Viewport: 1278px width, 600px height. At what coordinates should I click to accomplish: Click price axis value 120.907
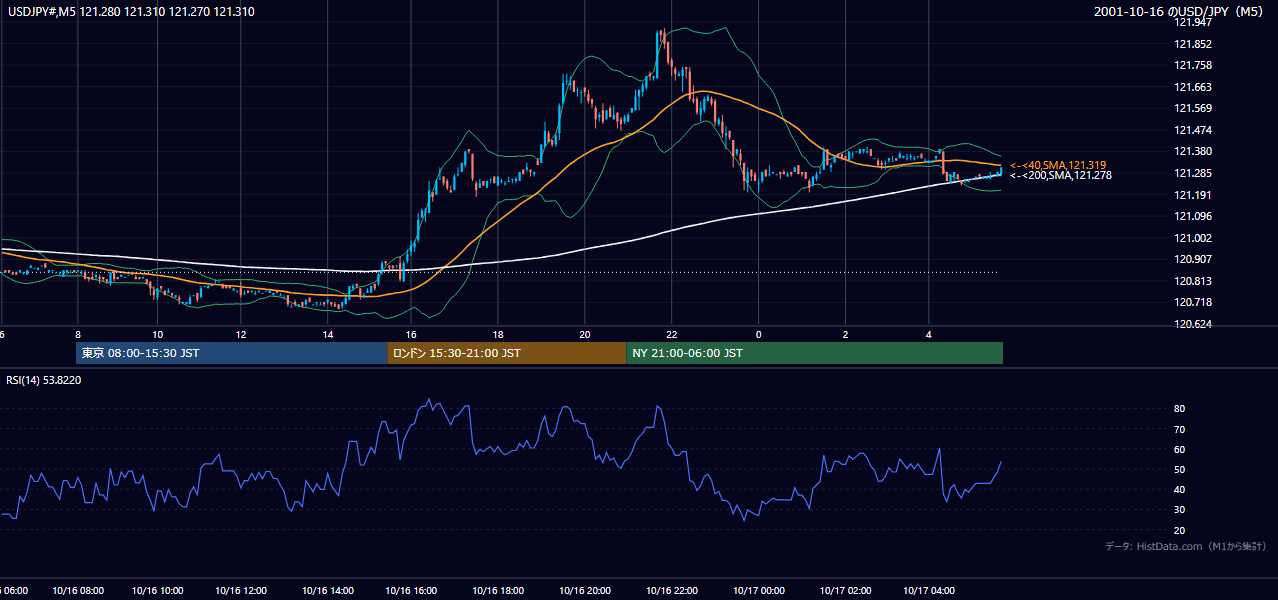pyautogui.click(x=1192, y=259)
